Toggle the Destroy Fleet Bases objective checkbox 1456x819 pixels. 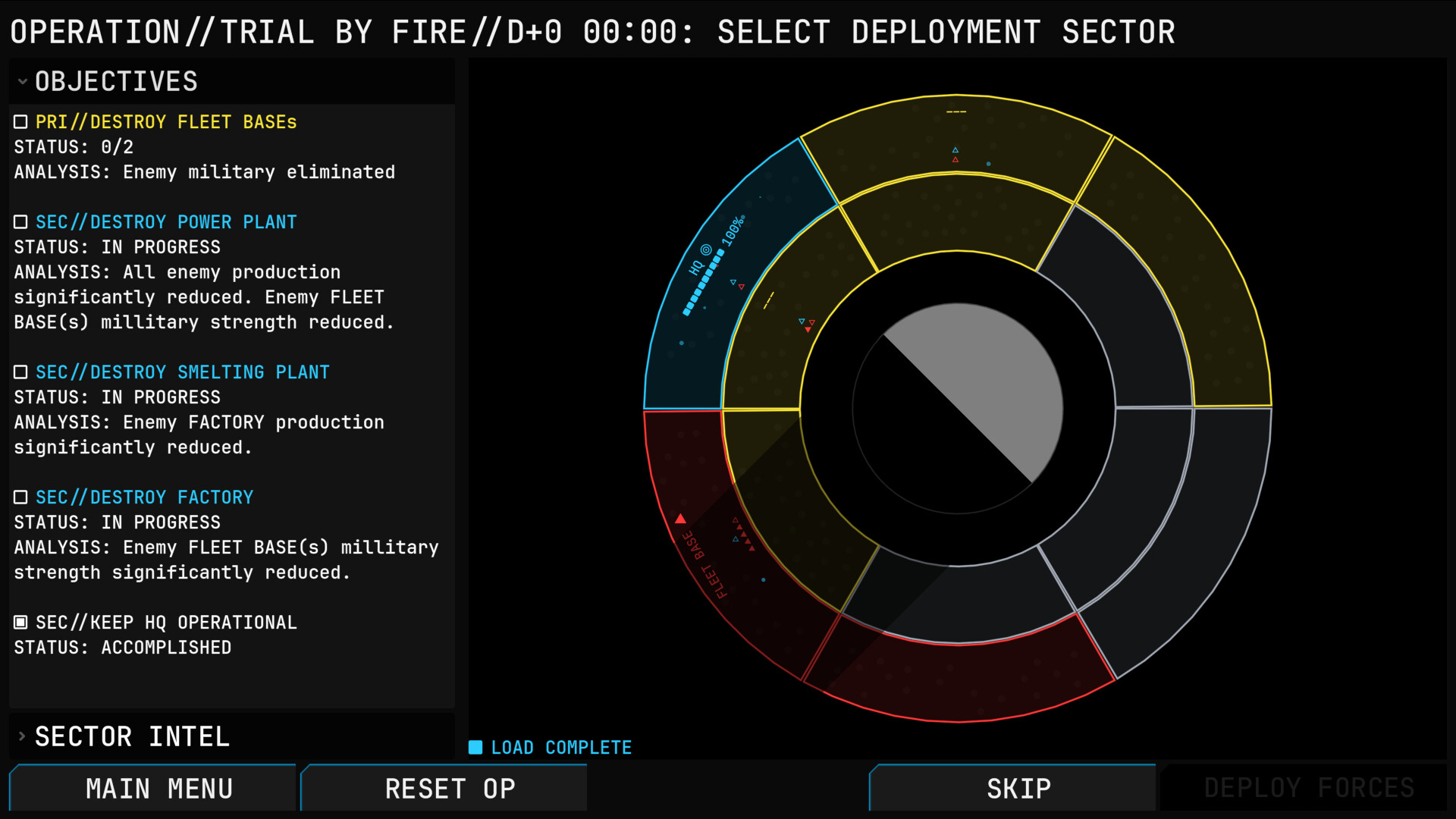(x=20, y=121)
